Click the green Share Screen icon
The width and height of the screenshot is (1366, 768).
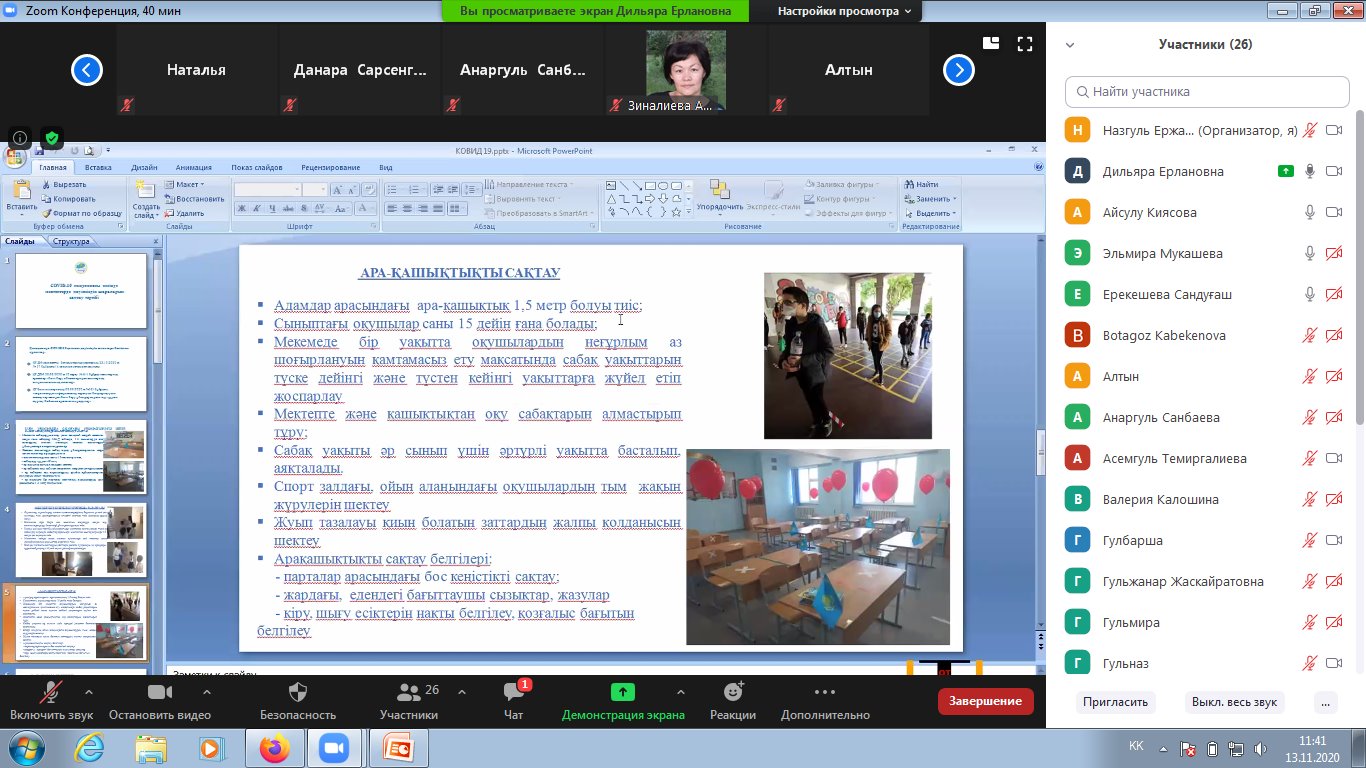622,693
